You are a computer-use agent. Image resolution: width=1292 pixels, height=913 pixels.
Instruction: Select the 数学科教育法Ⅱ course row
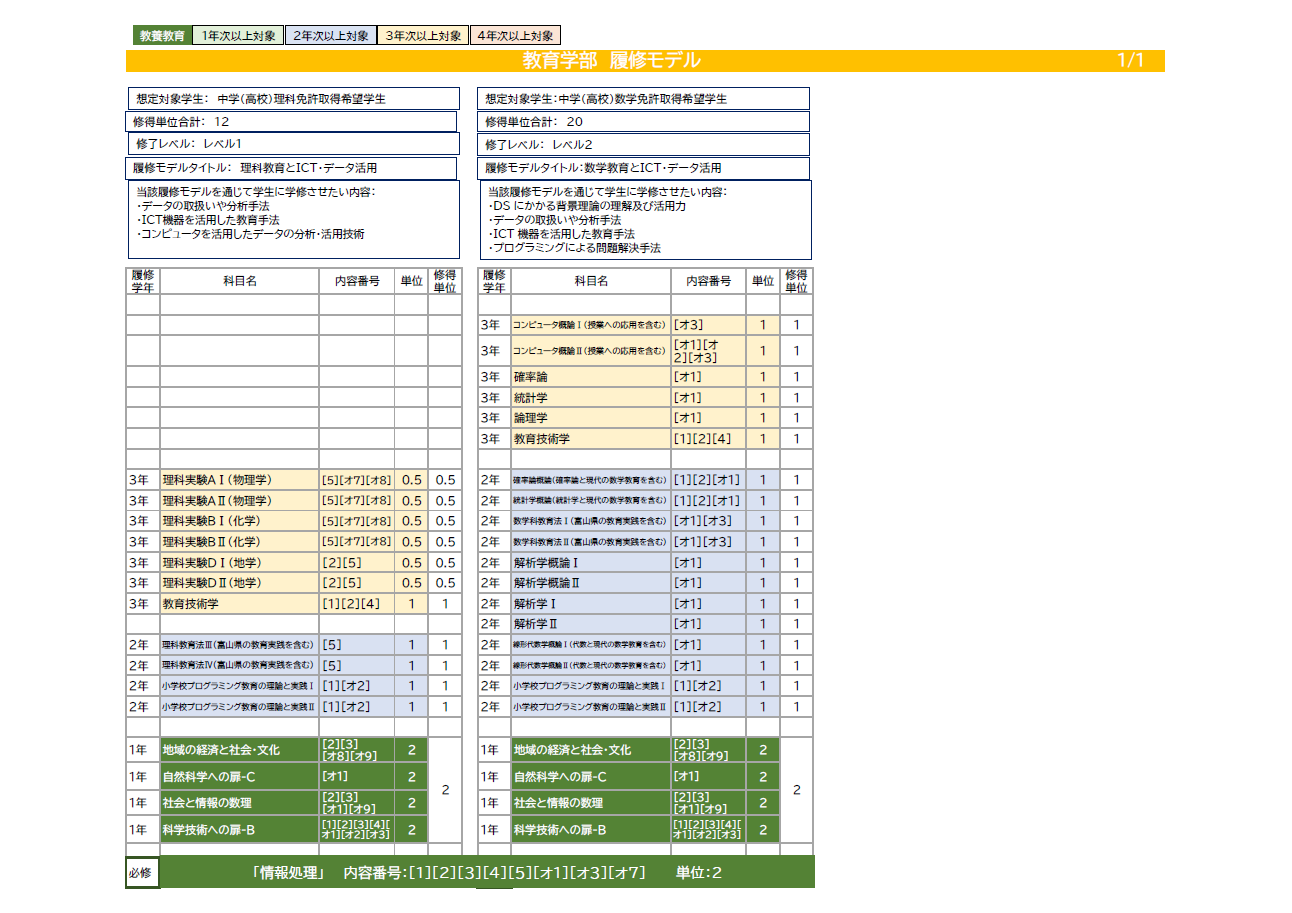point(646,542)
